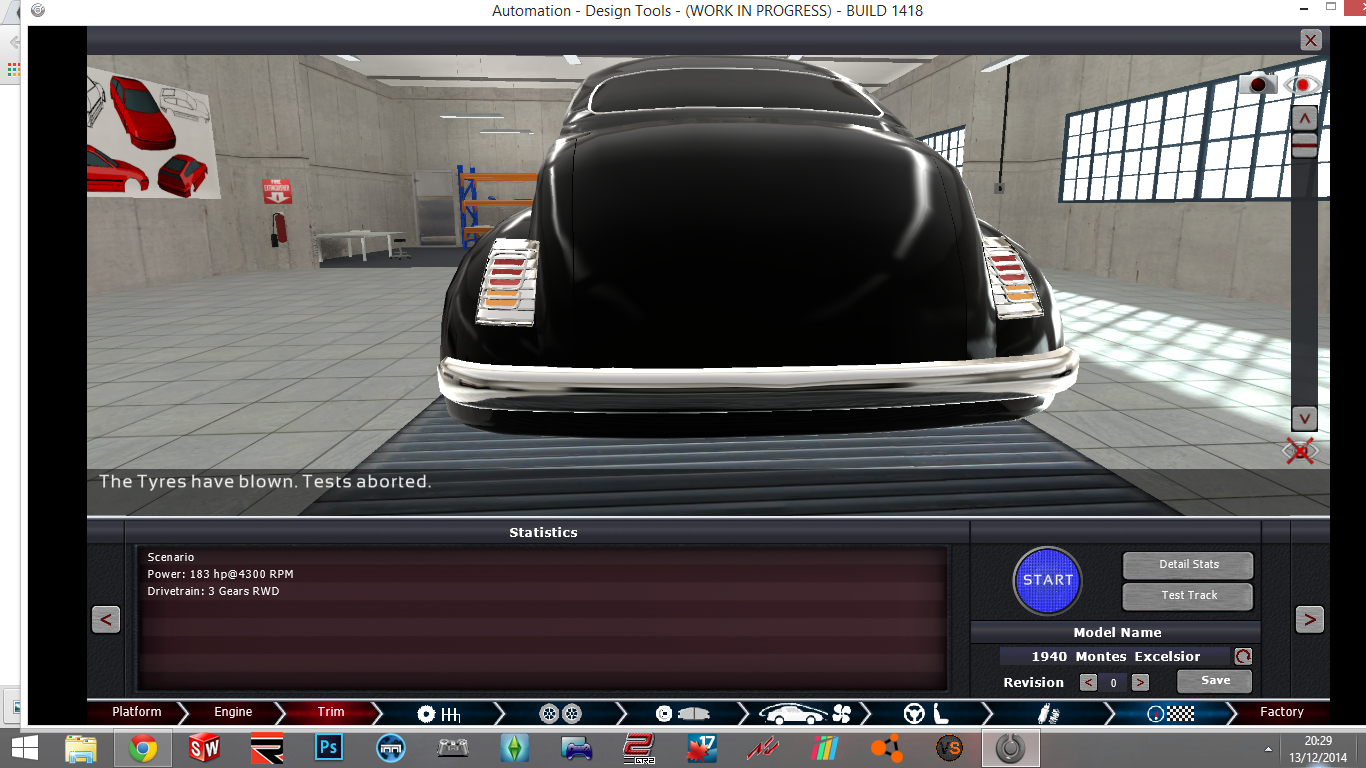Show hidden system tray icons
Image resolution: width=1366 pixels, height=768 pixels.
click(x=1268, y=748)
